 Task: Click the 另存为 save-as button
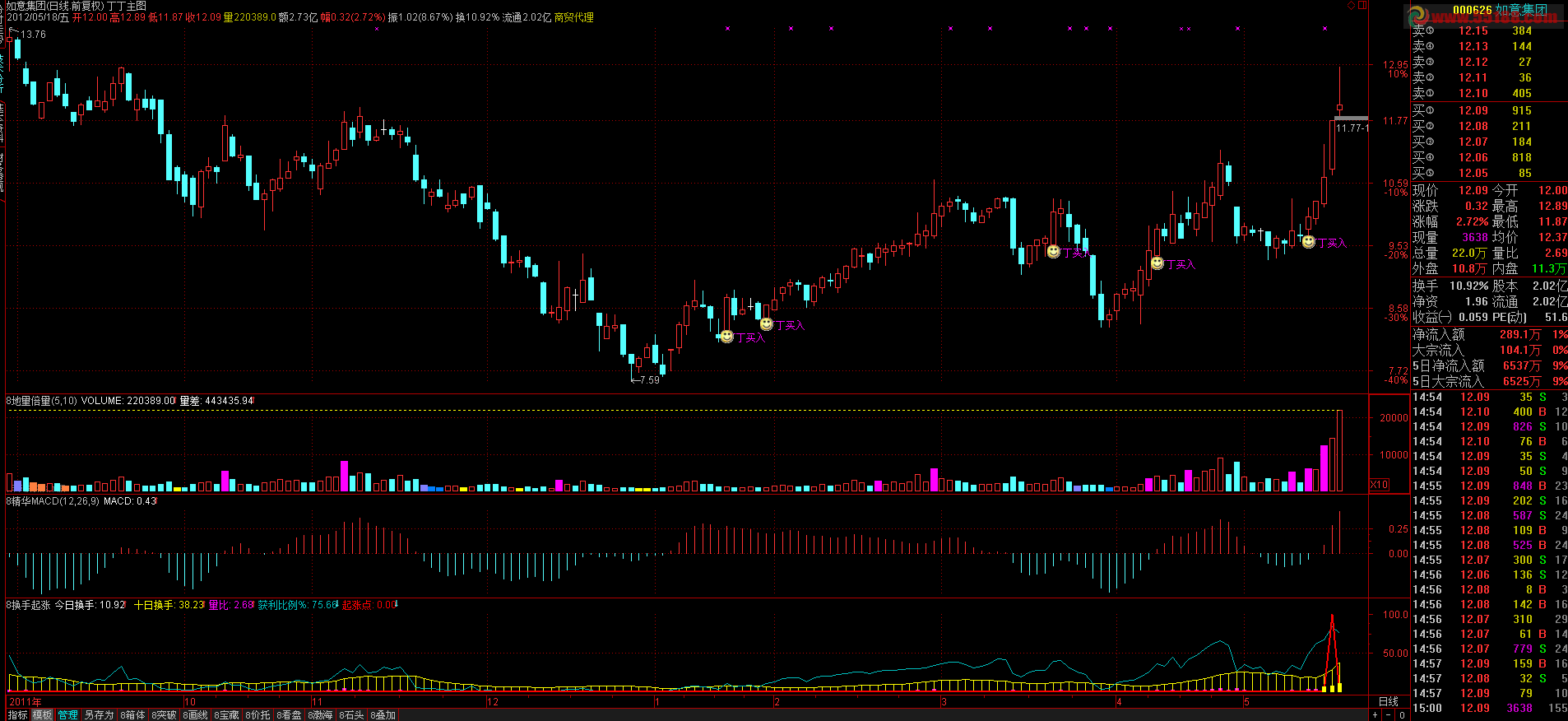coord(99,715)
